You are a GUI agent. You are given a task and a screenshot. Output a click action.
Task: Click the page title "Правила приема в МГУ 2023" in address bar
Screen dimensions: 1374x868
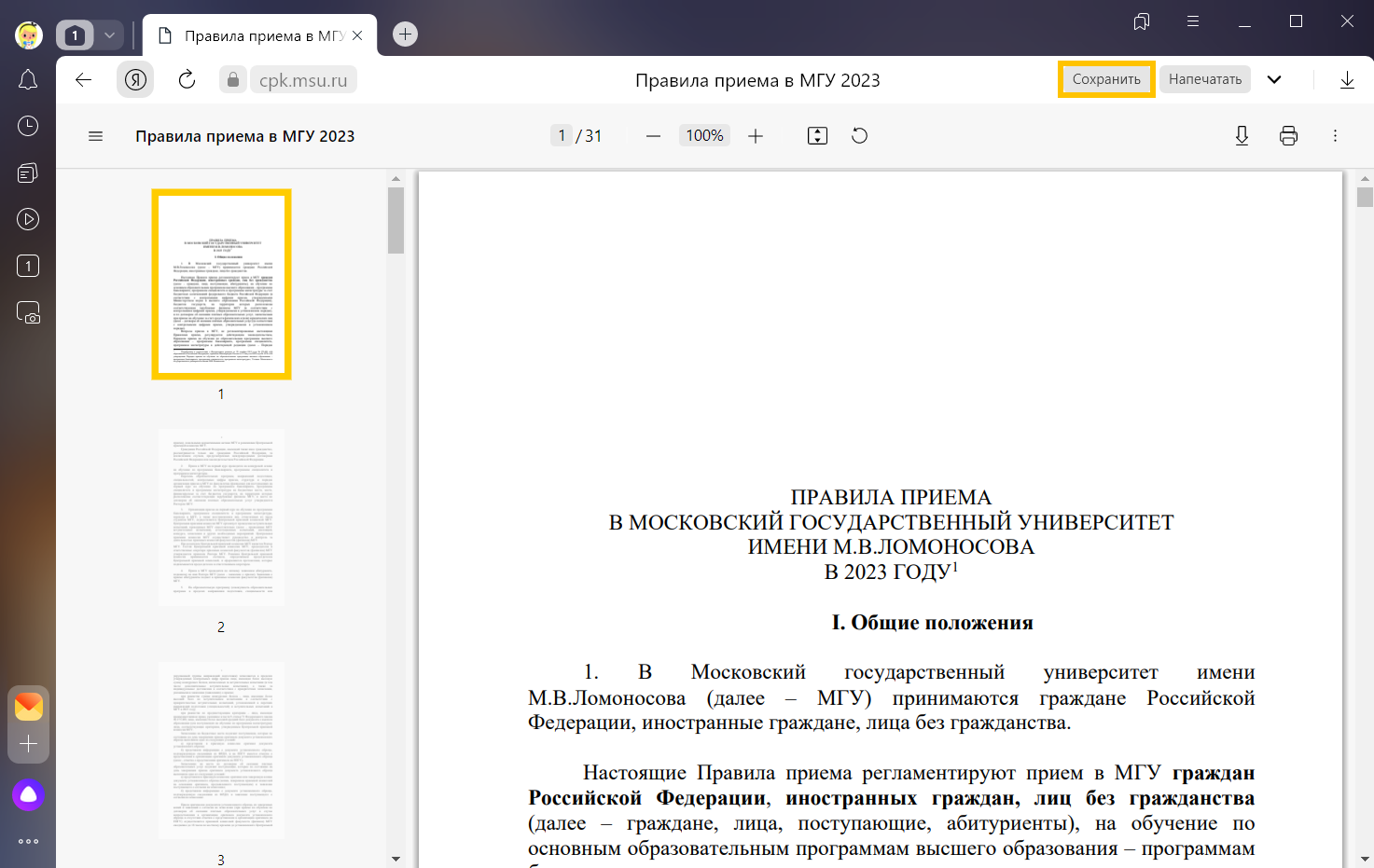(x=757, y=80)
